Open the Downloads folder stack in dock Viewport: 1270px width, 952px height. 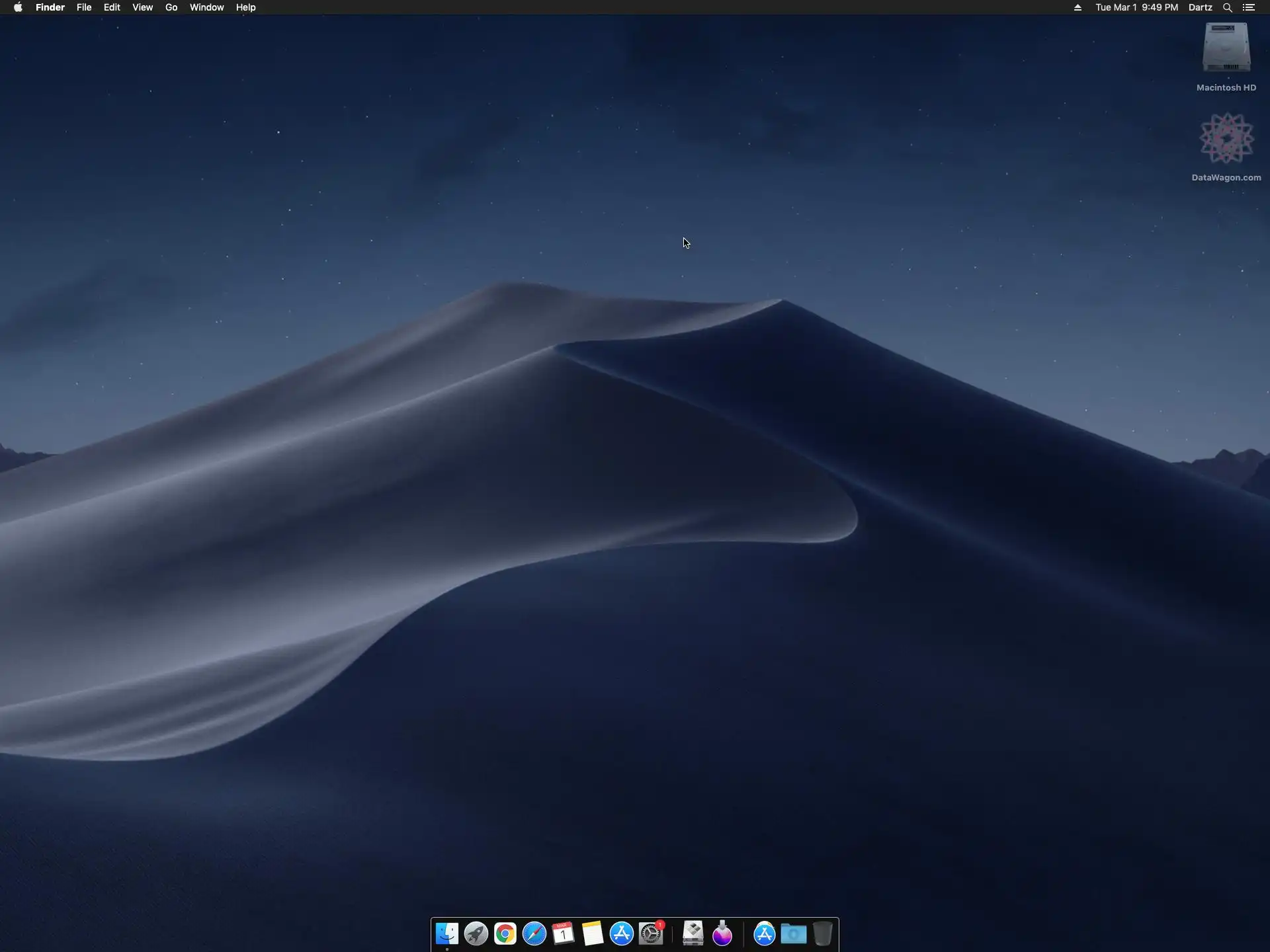coord(793,933)
